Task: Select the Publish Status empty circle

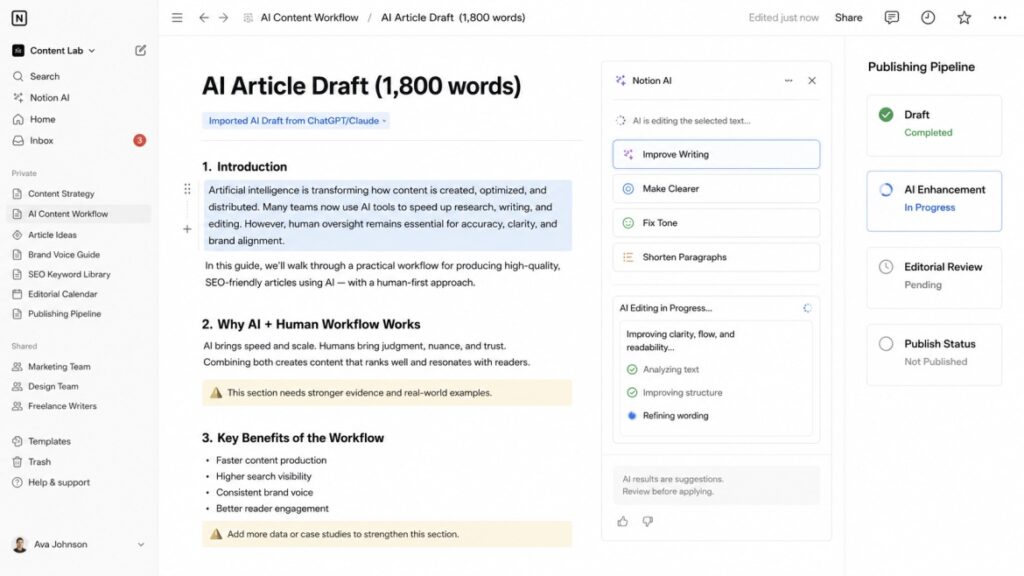Action: [886, 344]
